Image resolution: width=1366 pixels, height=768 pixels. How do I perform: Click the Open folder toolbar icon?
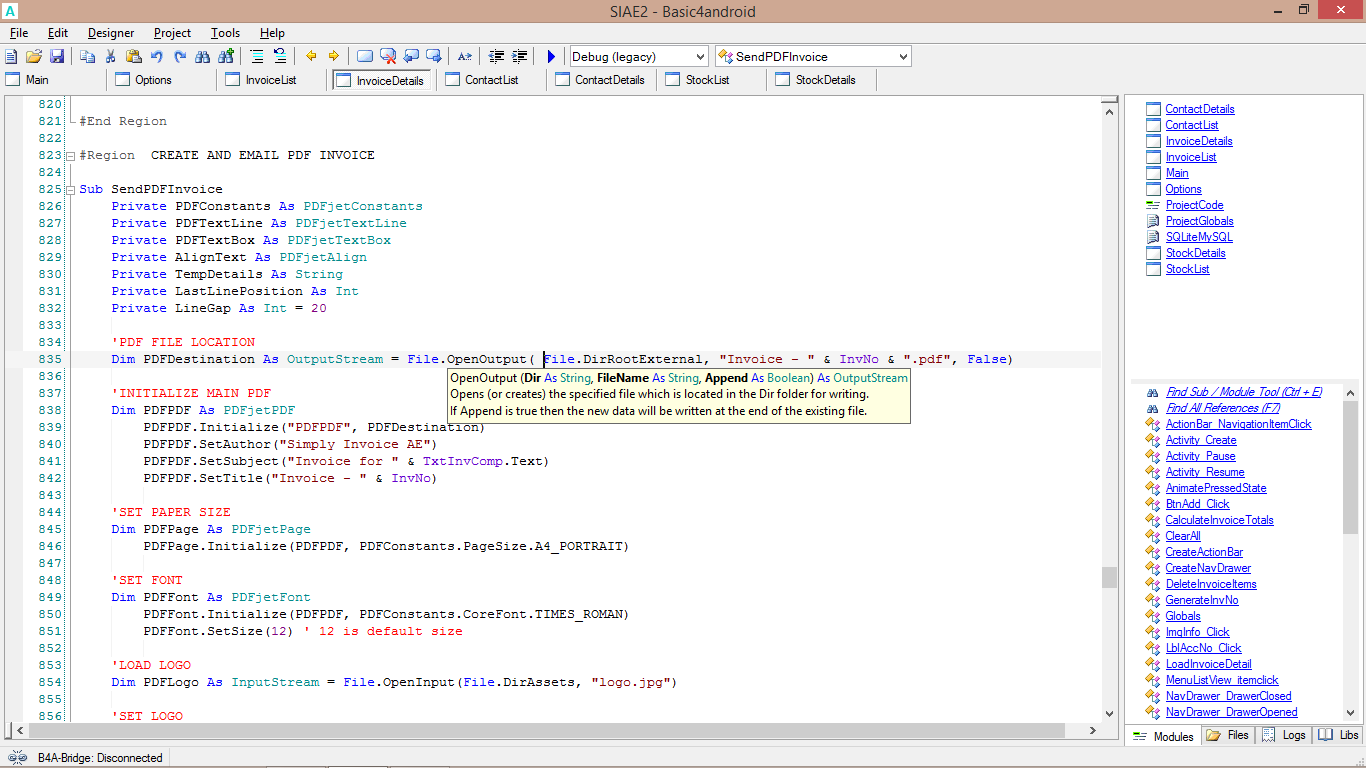click(x=34, y=56)
